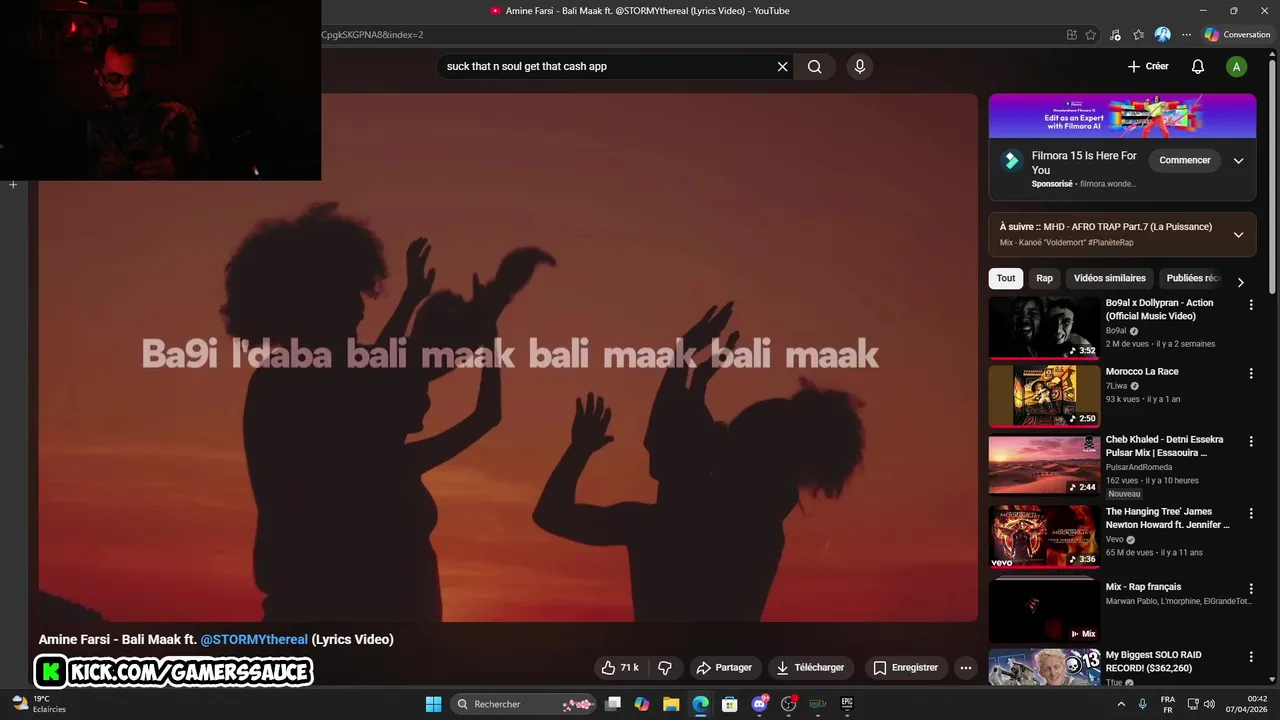Expand the À suivre playlist panel
1280x720 pixels.
[x=1238, y=235]
